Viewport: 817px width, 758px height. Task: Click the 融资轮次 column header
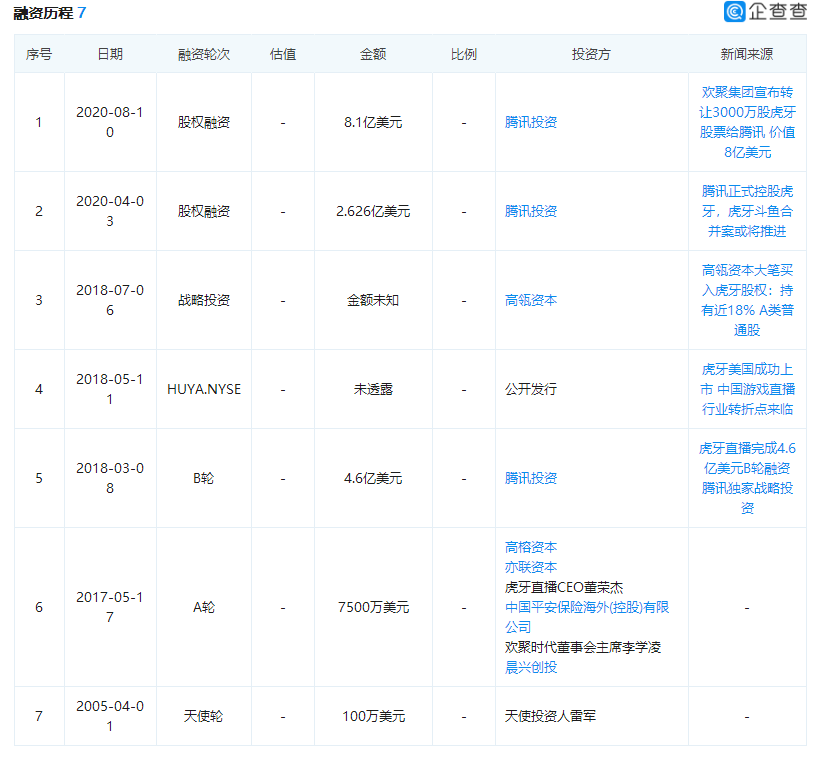(x=203, y=54)
